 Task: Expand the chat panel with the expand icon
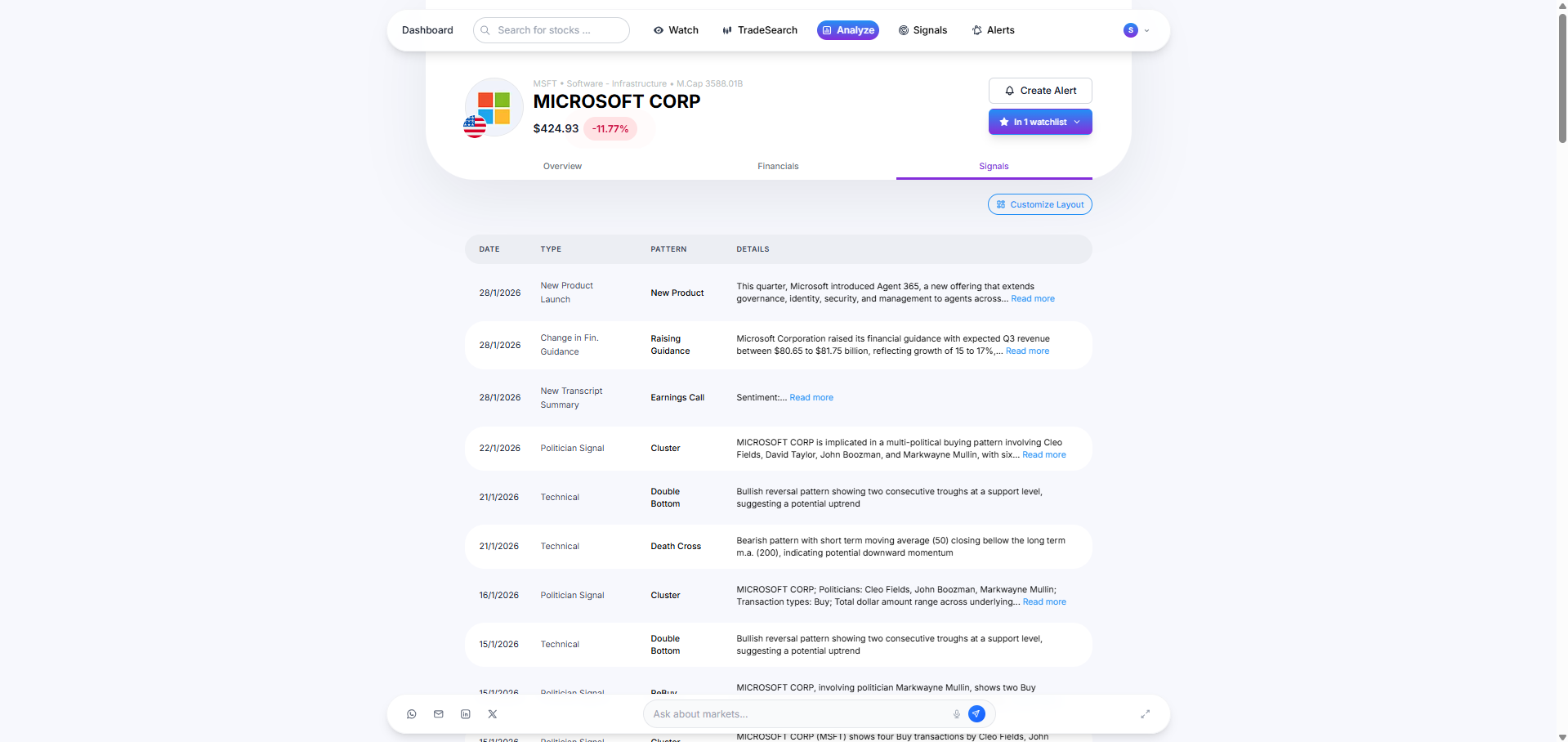click(1145, 714)
